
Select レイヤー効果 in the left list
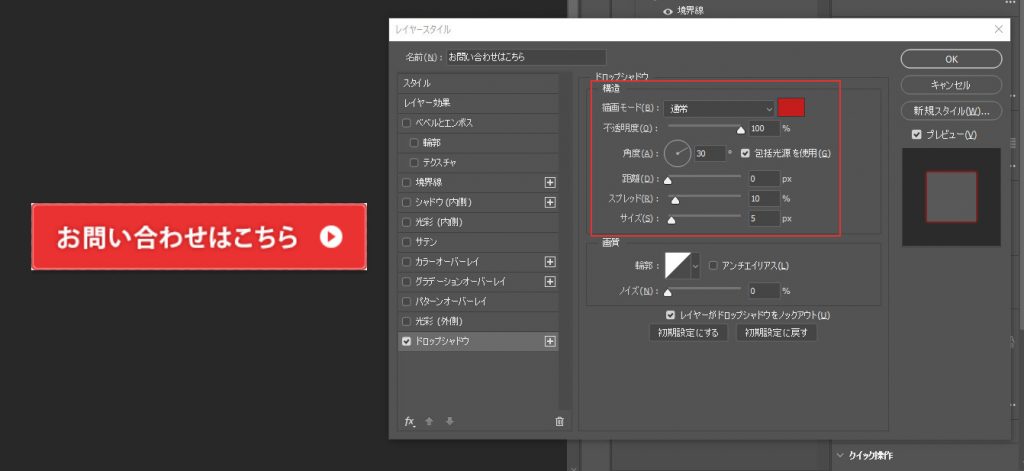[x=478, y=103]
